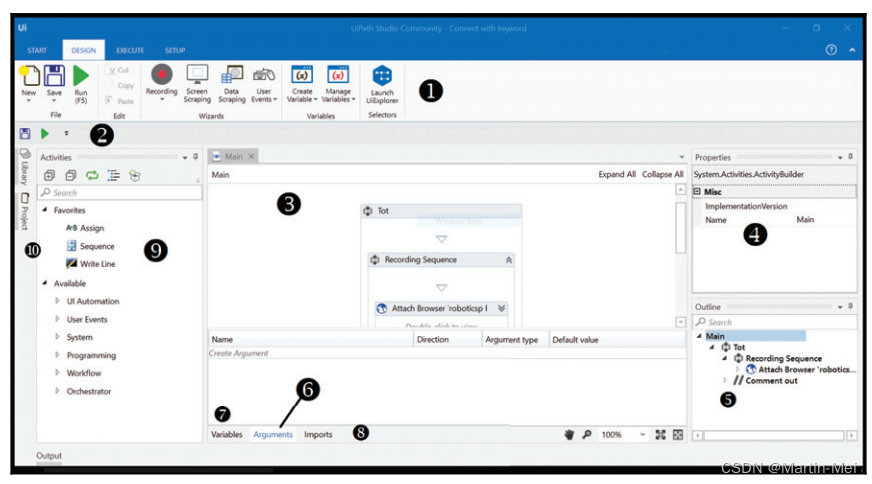This screenshot has width=872, height=484.
Task: Select the Sequence activity
Action: (90, 246)
